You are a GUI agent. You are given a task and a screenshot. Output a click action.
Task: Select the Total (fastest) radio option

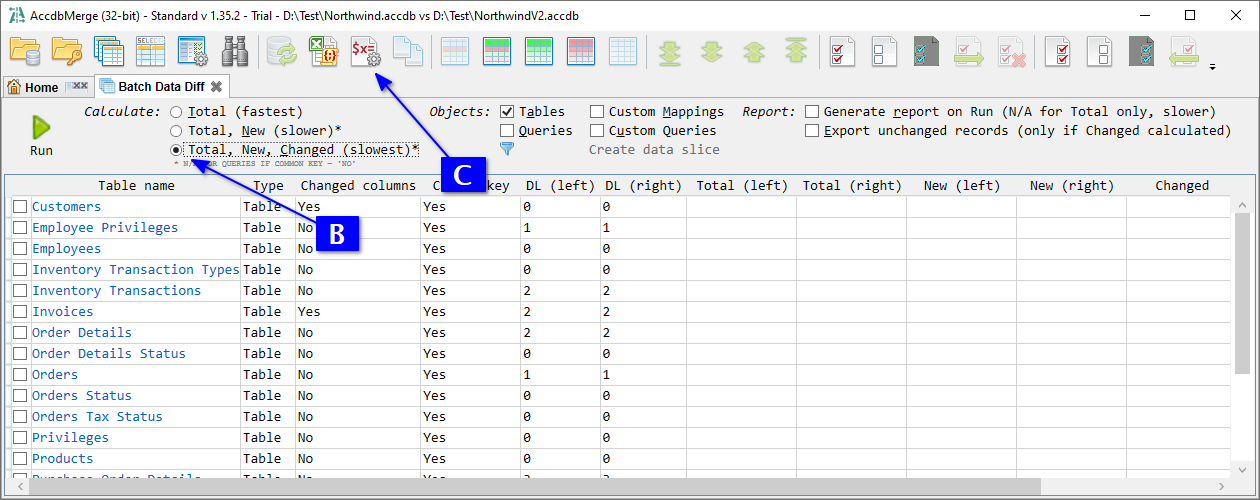coord(176,112)
